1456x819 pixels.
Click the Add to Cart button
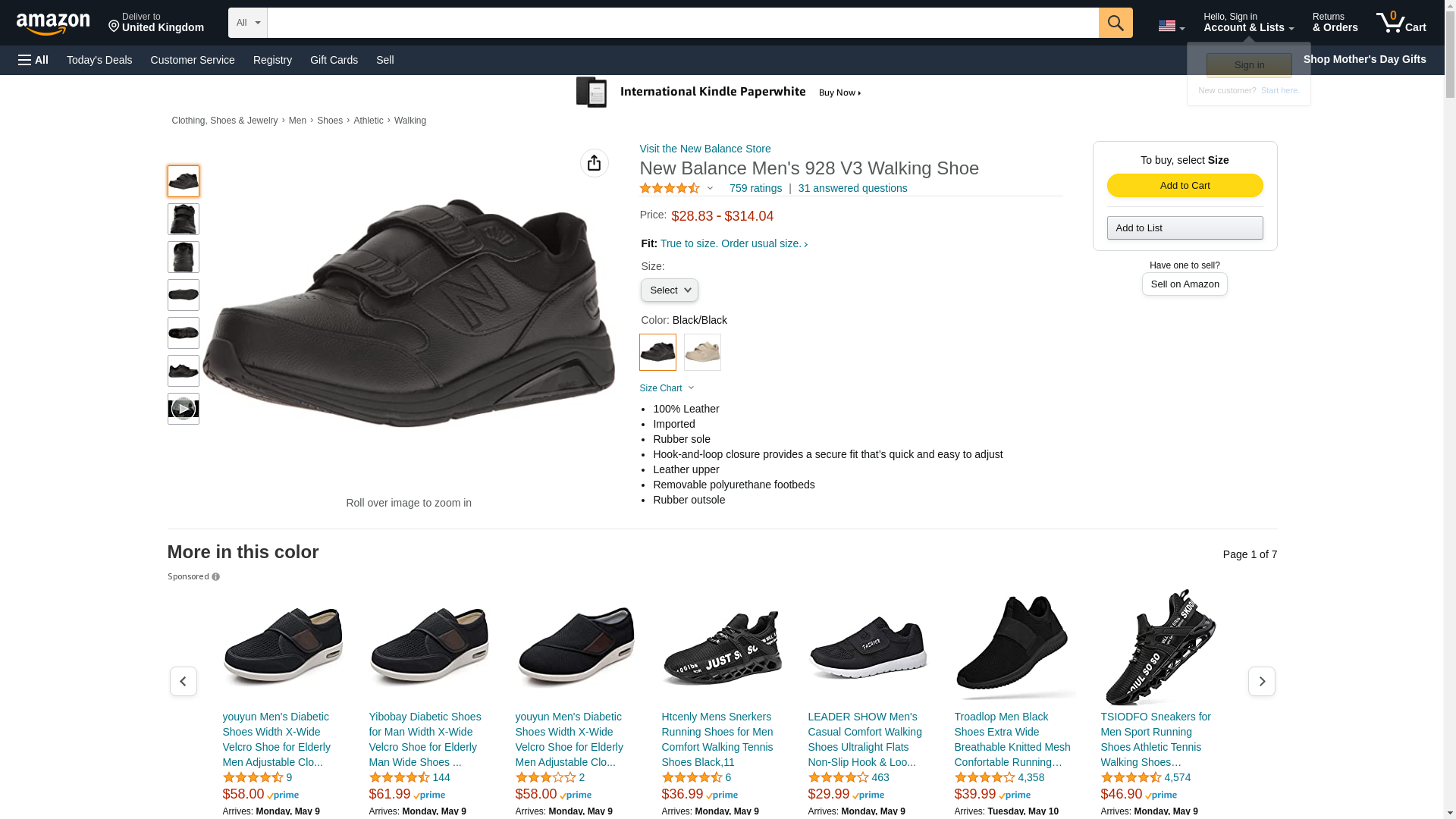(1185, 186)
